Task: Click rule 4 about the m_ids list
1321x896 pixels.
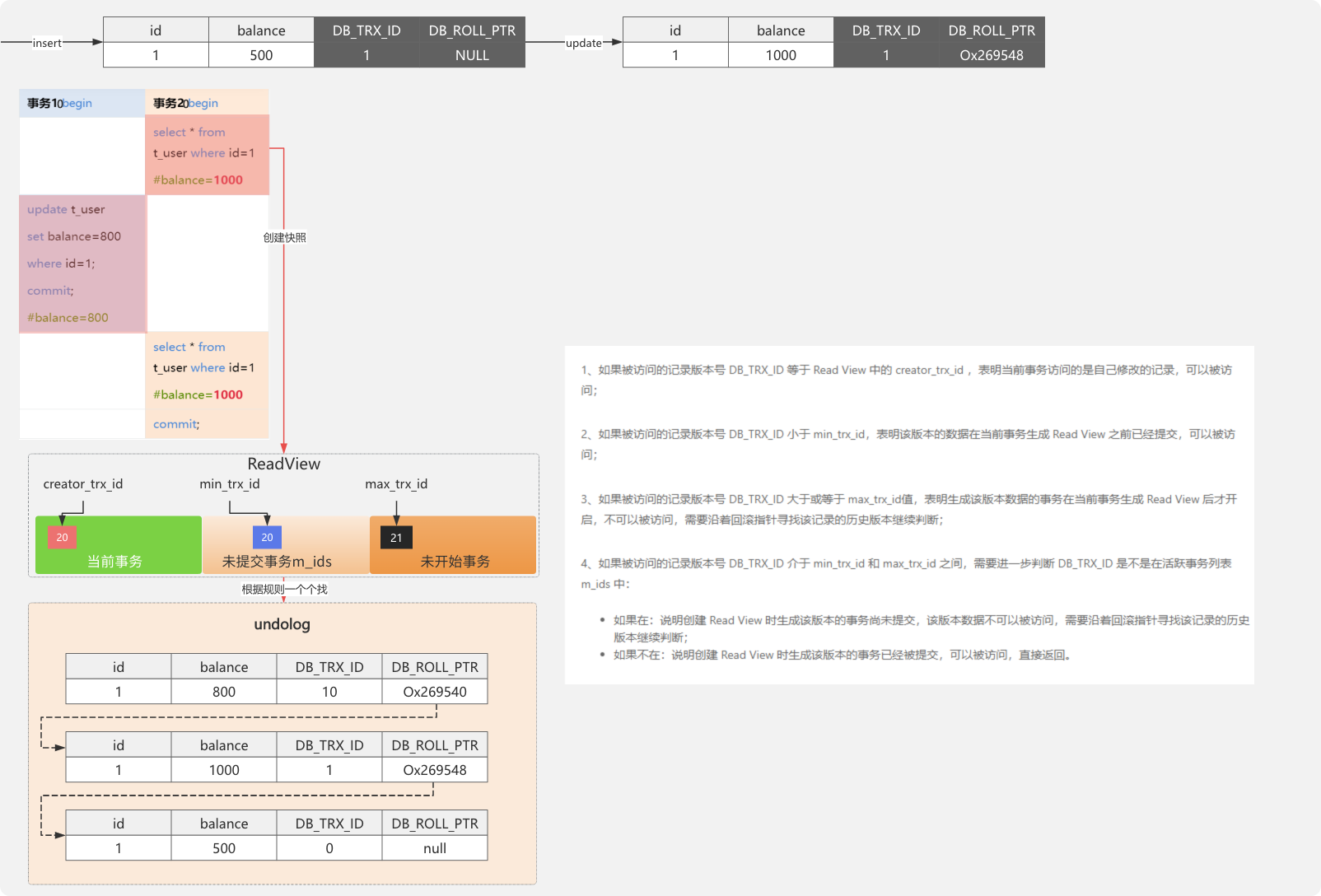Action: point(906,573)
